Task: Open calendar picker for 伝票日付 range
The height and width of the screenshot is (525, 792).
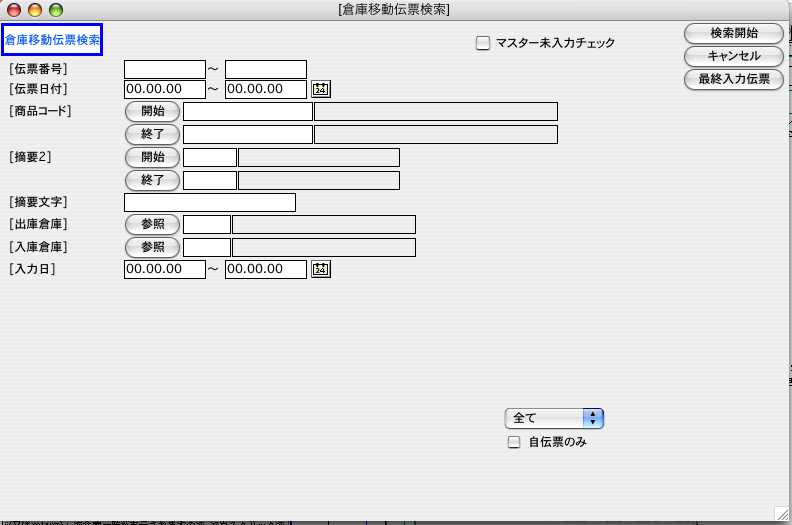Action: (x=320, y=89)
